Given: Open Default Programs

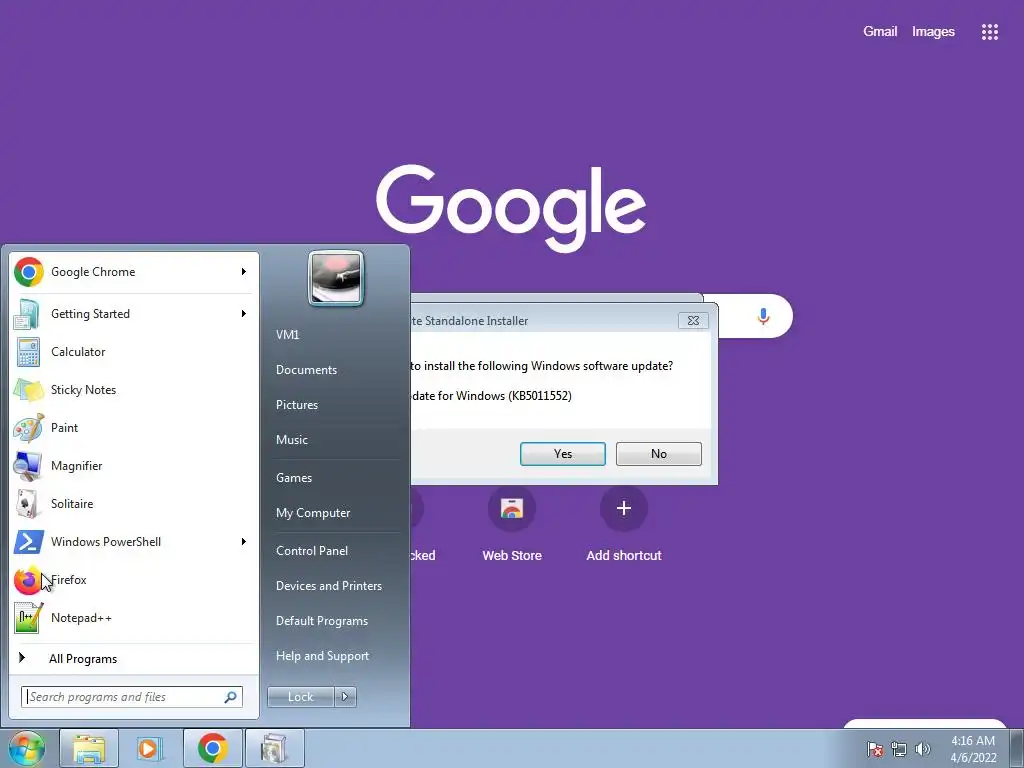Looking at the screenshot, I should [322, 621].
